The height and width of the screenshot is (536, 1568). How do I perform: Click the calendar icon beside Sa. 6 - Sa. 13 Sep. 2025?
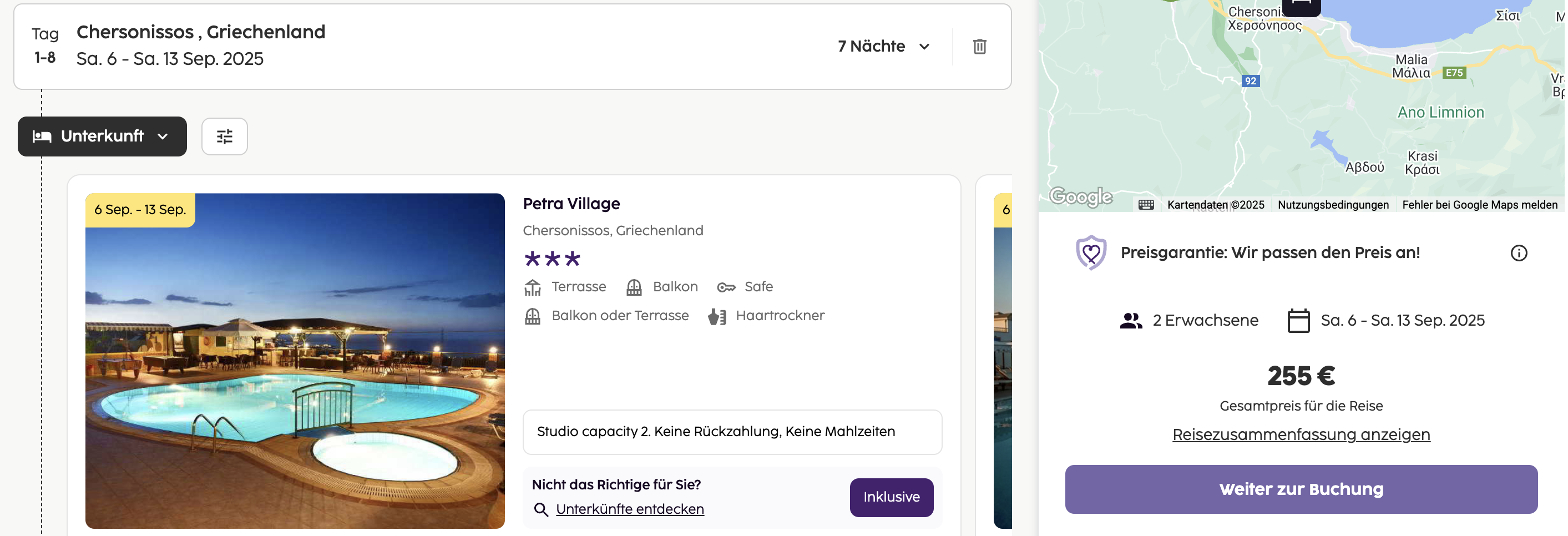pos(1298,321)
